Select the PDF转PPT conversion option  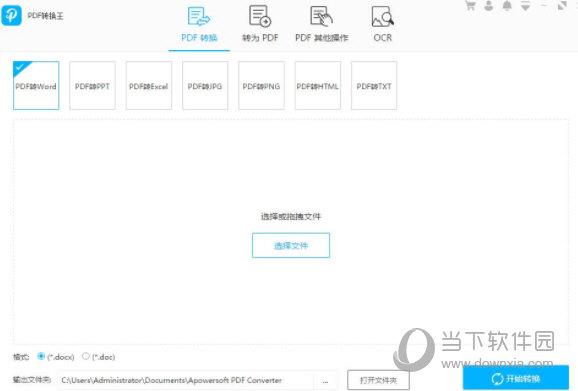(93, 85)
